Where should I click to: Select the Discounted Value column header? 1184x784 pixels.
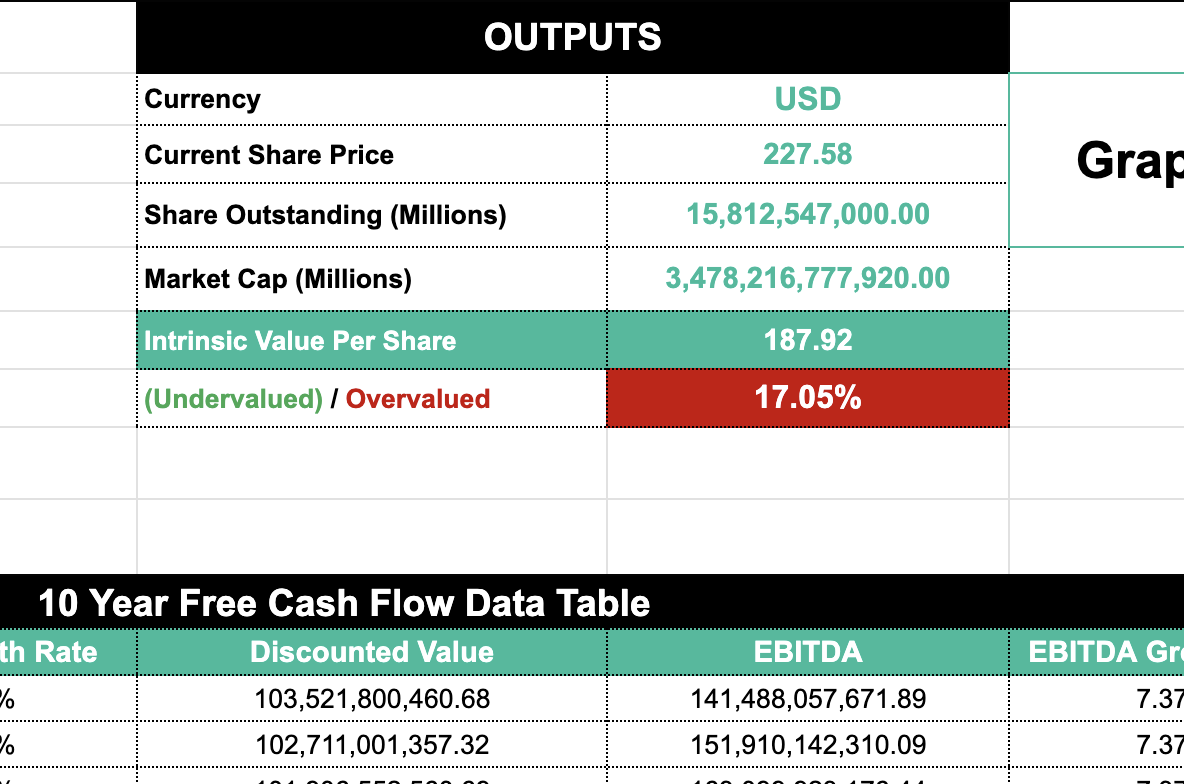372,652
